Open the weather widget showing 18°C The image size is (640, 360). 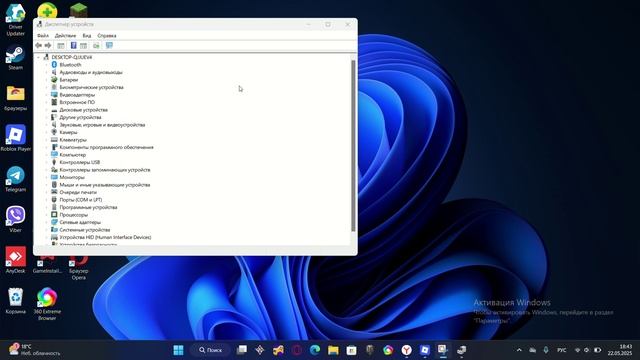34,350
